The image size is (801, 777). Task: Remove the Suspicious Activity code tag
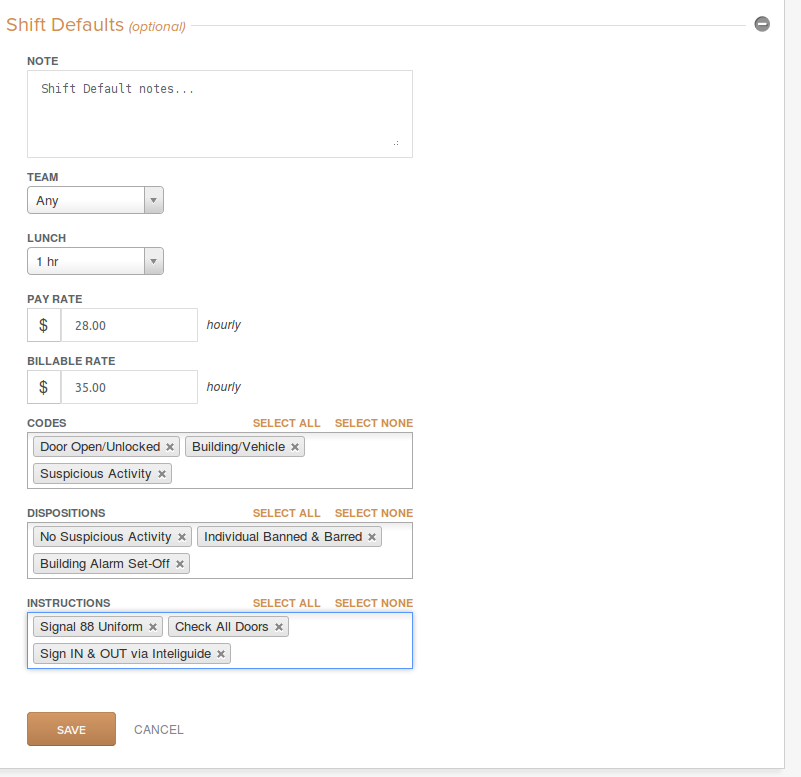click(161, 474)
